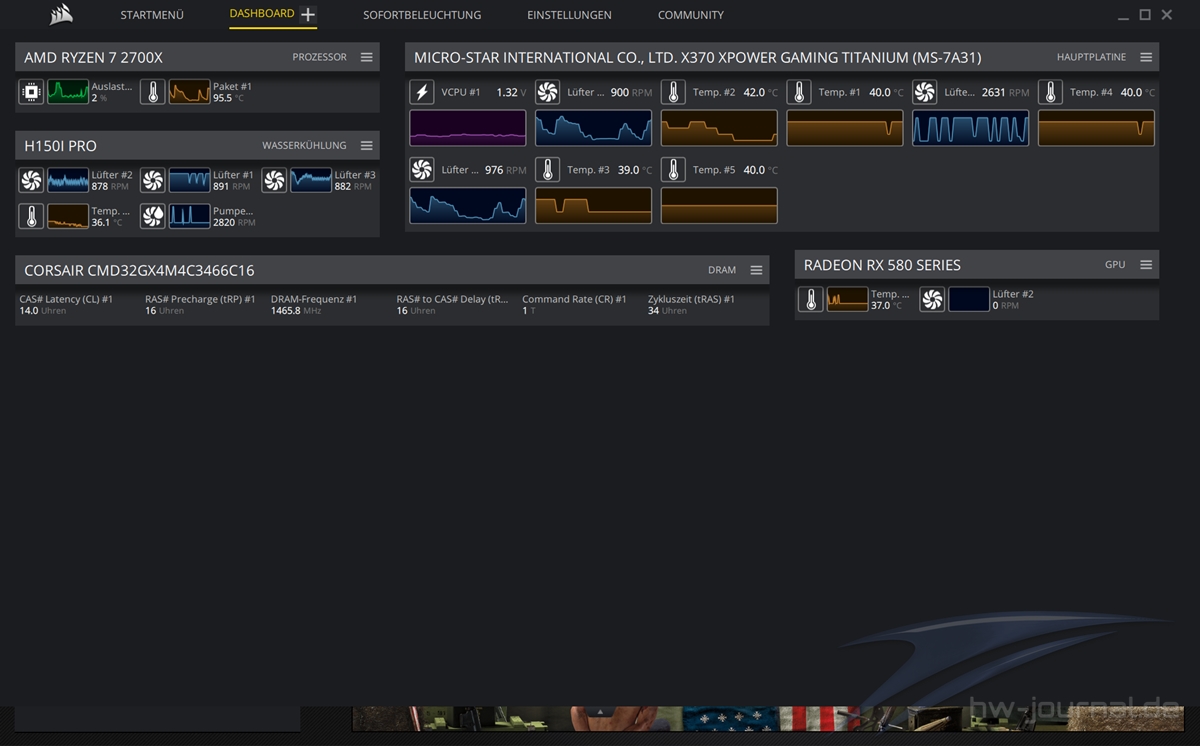Click the VCPU #1 1.32 V reading
The width and height of the screenshot is (1200, 746).
(511, 92)
